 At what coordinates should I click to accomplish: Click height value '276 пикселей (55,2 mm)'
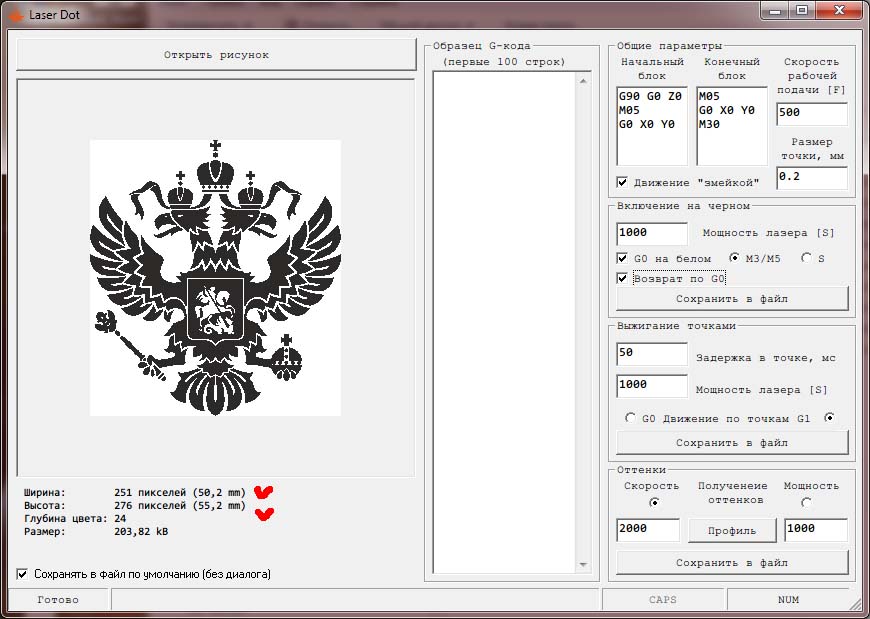180,505
